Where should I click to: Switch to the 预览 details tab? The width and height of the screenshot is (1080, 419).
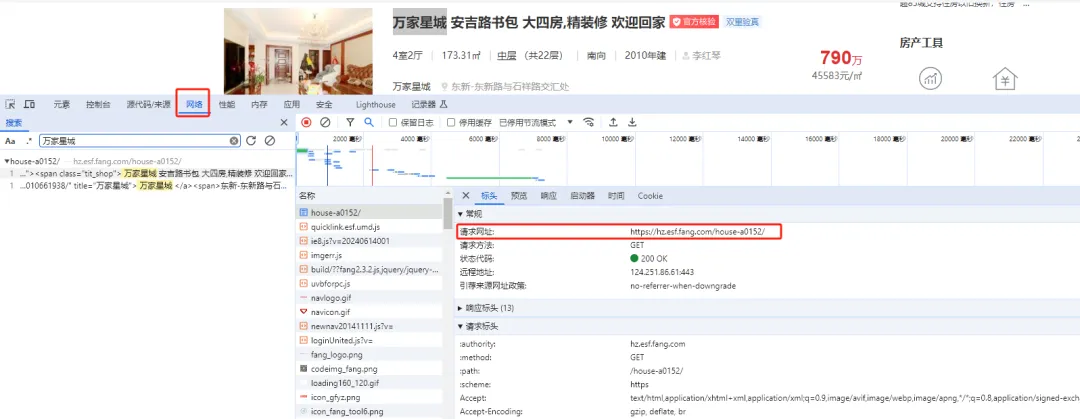[x=519, y=196]
